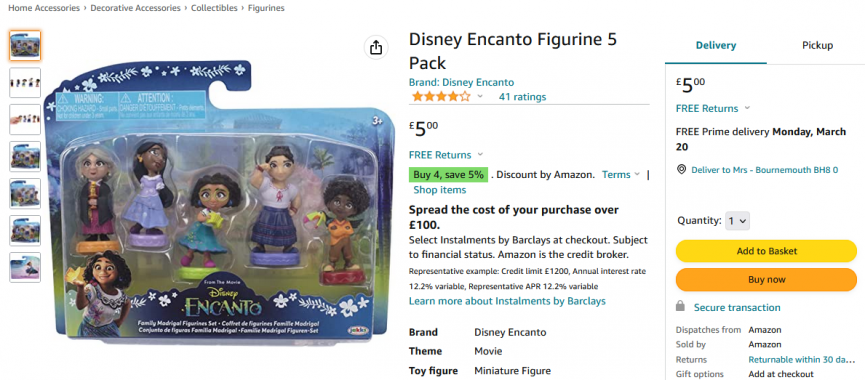865x380 pixels.
Task: Switch to the Pickup tab
Action: click(817, 46)
